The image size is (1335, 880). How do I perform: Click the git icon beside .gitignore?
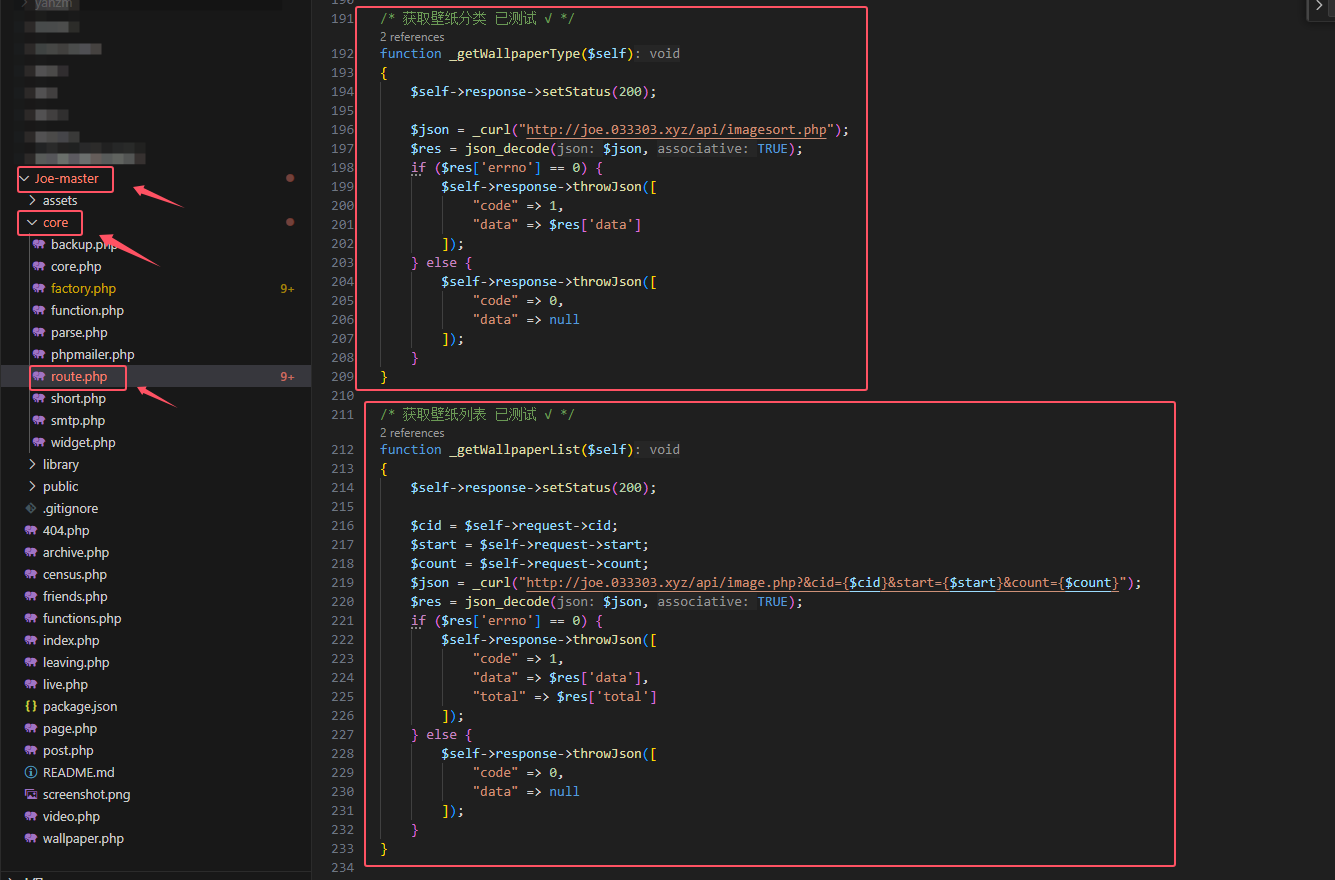(x=31, y=509)
